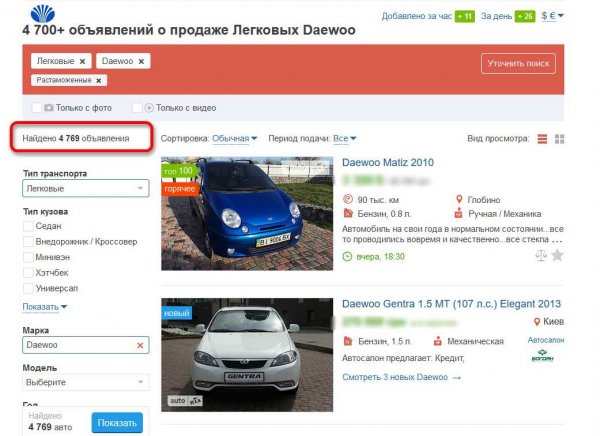Click the Уточнить поиск button
The width and height of the screenshot is (600, 436).
(518, 64)
